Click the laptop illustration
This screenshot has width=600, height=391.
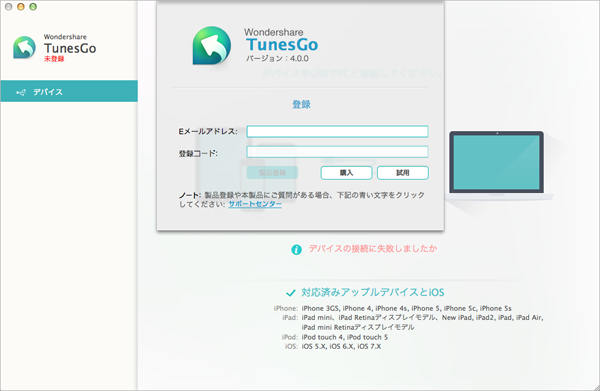tap(497, 165)
